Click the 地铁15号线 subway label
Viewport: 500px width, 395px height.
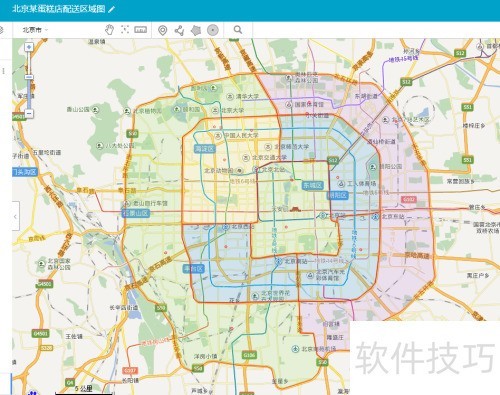pos(404,59)
